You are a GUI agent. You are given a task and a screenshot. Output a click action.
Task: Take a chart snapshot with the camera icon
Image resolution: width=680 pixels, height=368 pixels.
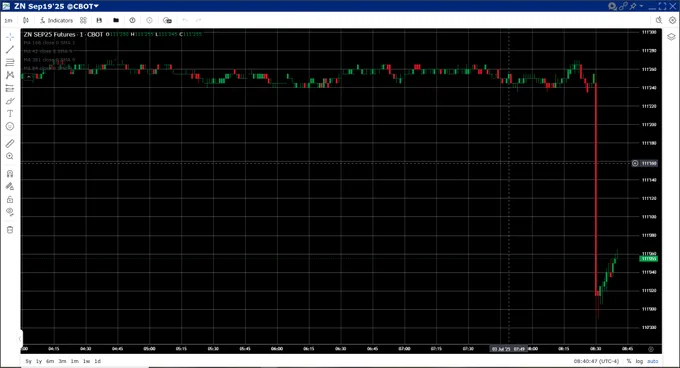(x=167, y=20)
